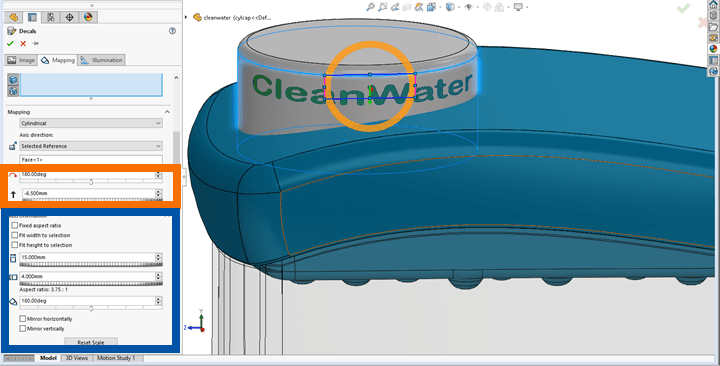
Task: Open View Orientation dropdown arrow
Action: coord(440,7)
